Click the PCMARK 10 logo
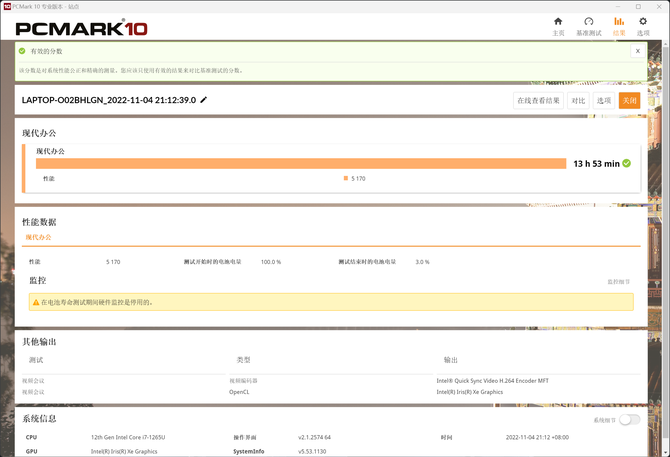 tap(82, 28)
